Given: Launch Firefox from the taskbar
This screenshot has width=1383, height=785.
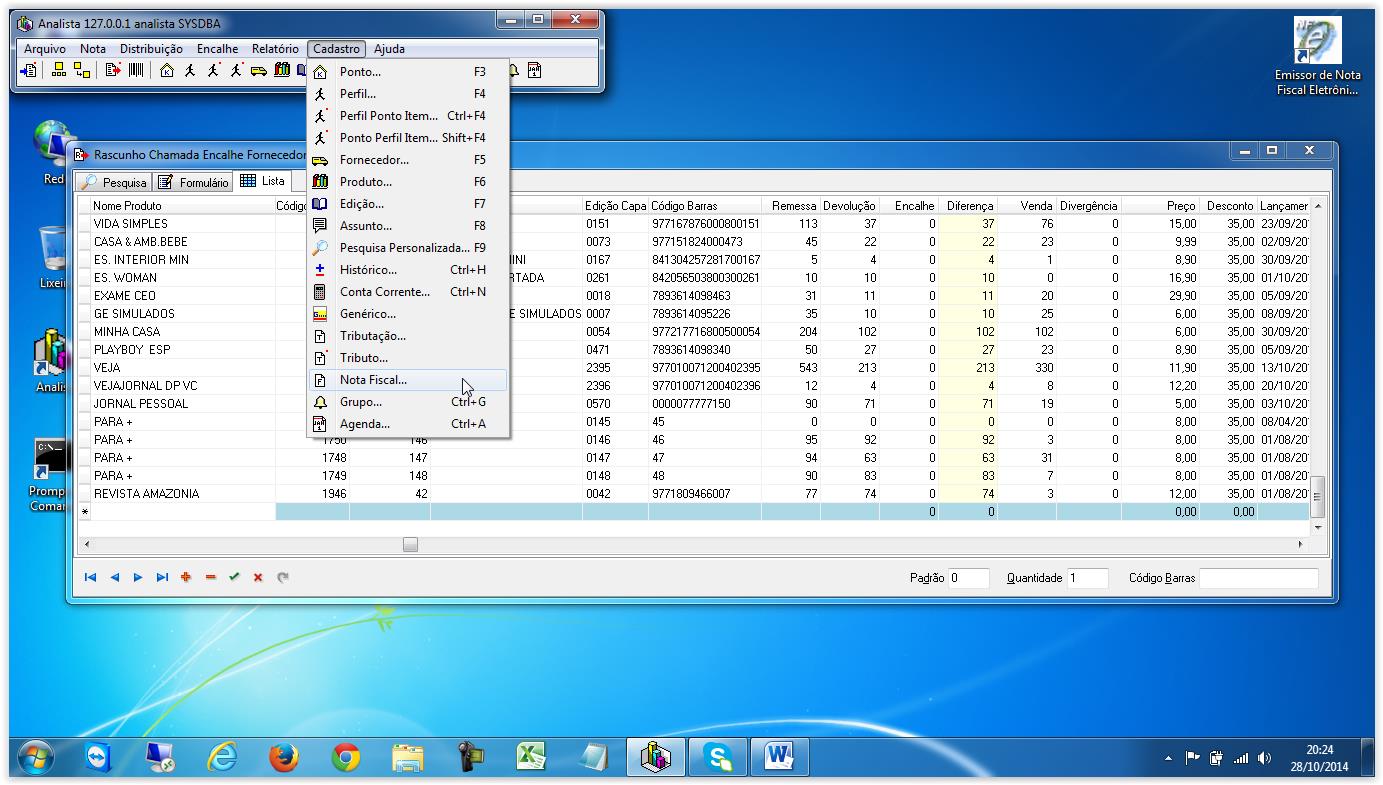Looking at the screenshot, I should pos(284,758).
